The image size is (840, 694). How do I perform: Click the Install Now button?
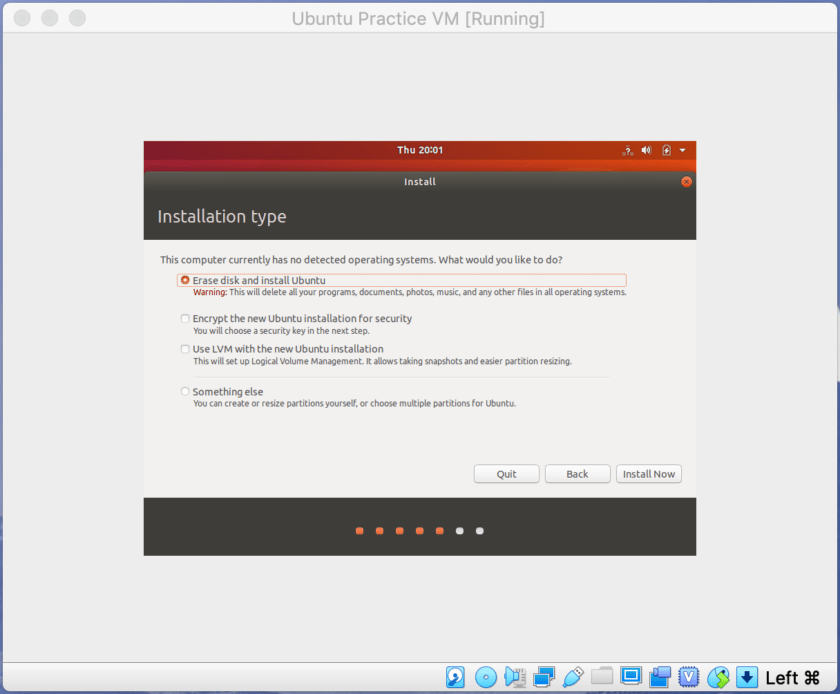pyautogui.click(x=649, y=474)
